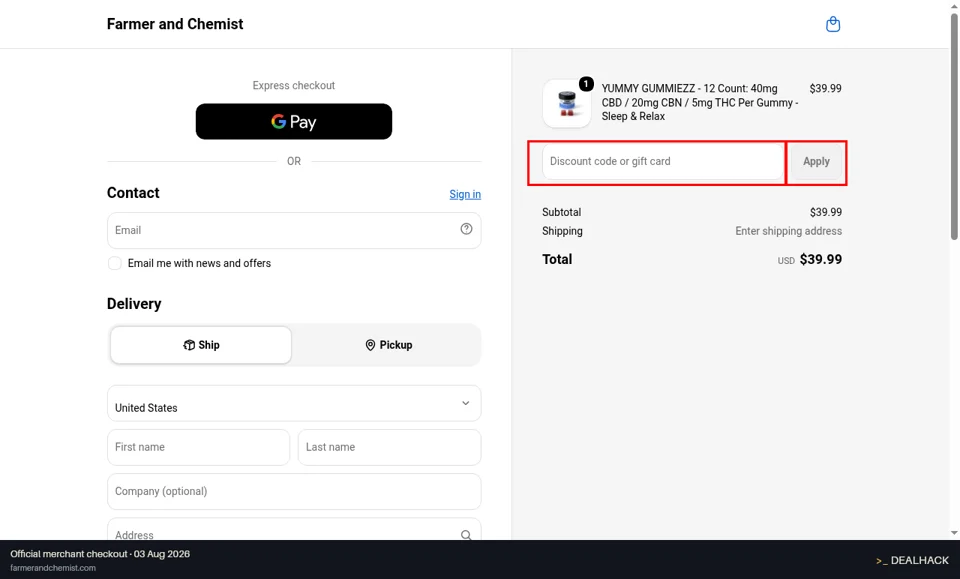Click the address search magnifier icon
960x579 pixels.
pyautogui.click(x=466, y=535)
